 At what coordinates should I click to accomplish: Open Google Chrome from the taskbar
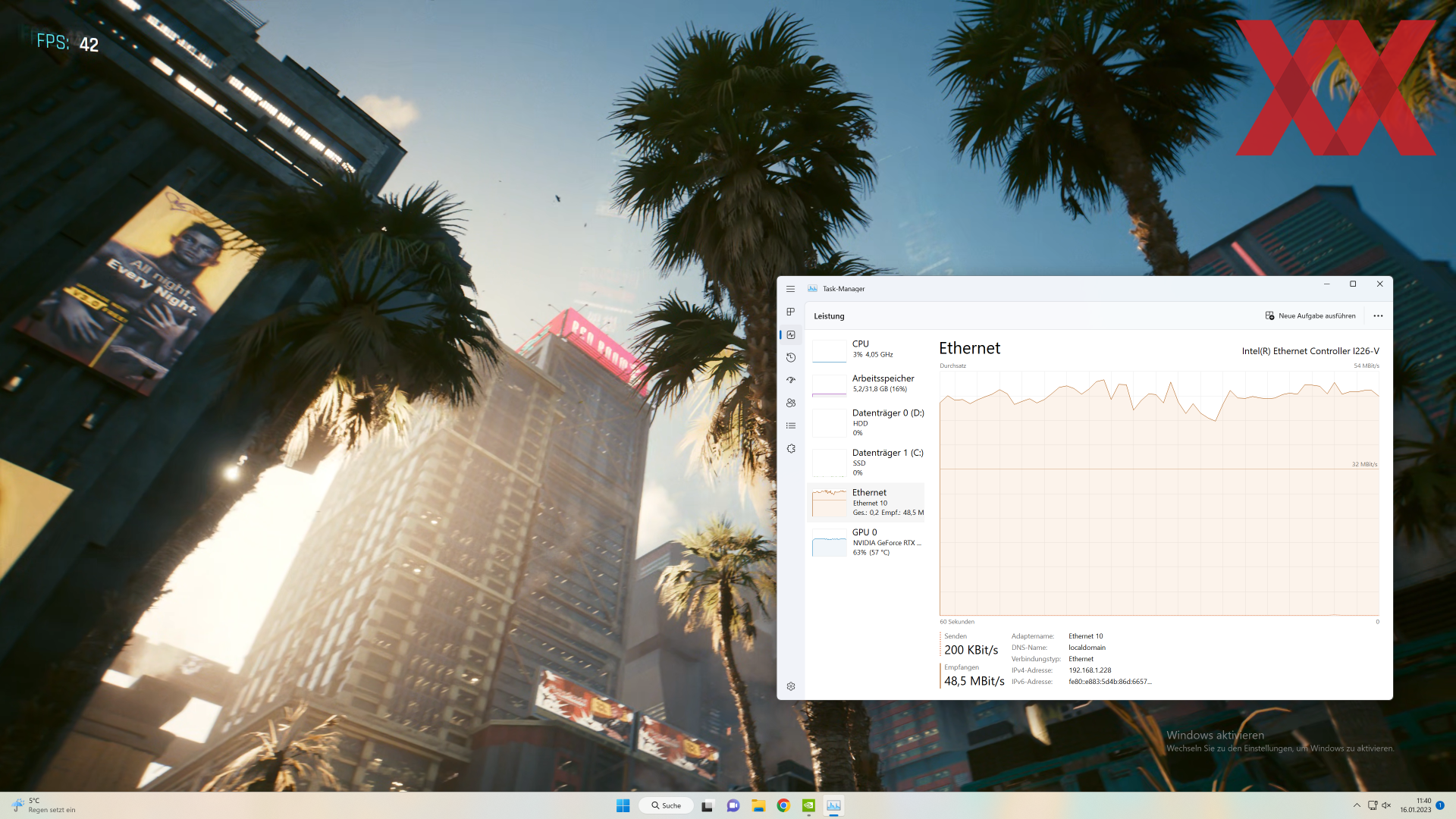click(x=783, y=805)
